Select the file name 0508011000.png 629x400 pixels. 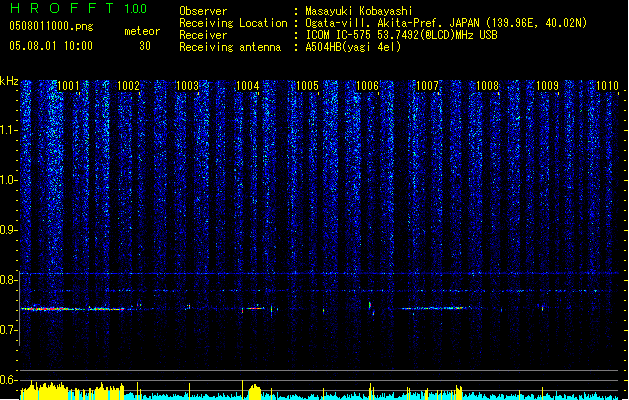click(51, 27)
